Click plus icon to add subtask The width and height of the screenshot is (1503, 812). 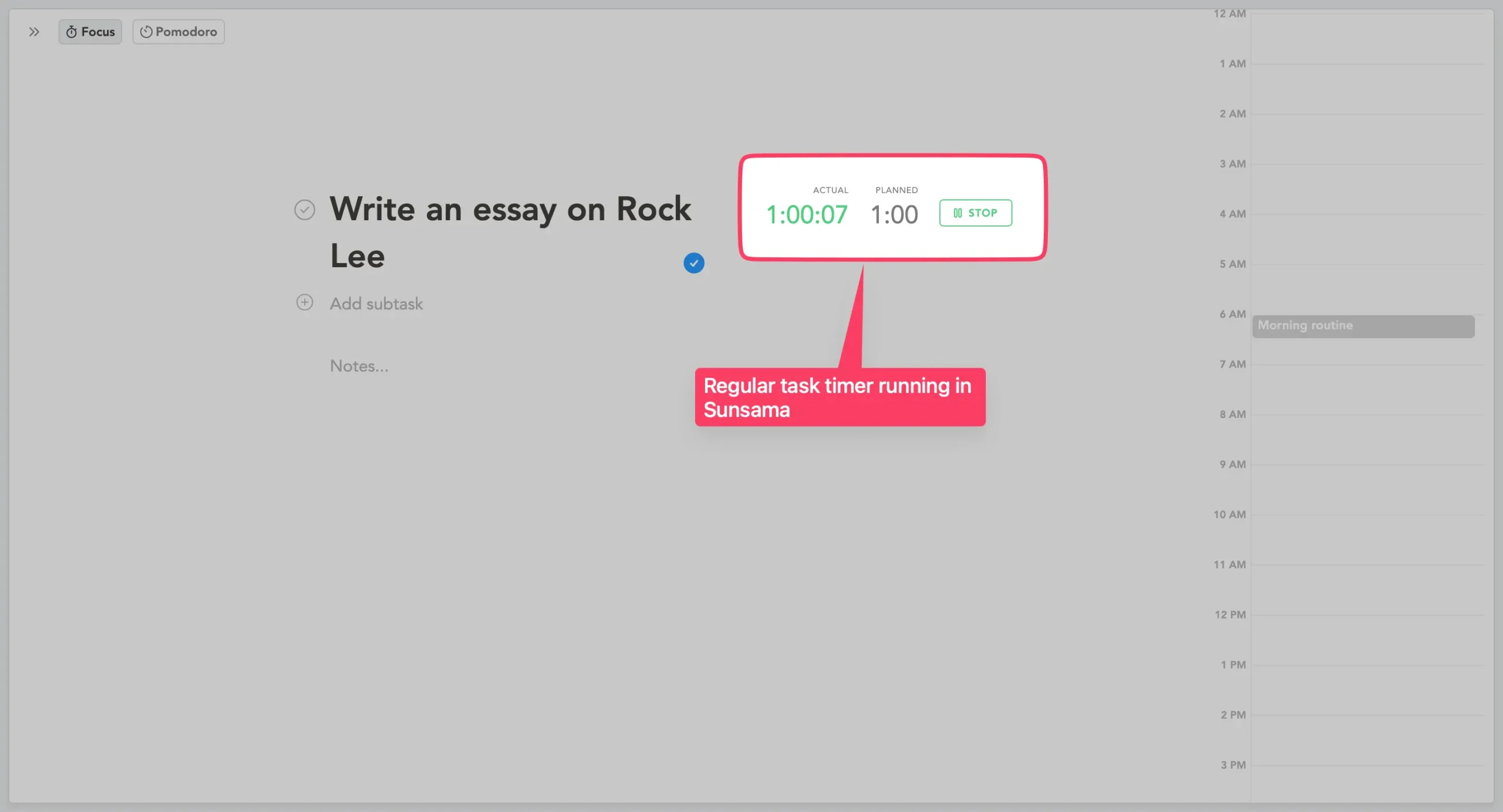click(305, 302)
